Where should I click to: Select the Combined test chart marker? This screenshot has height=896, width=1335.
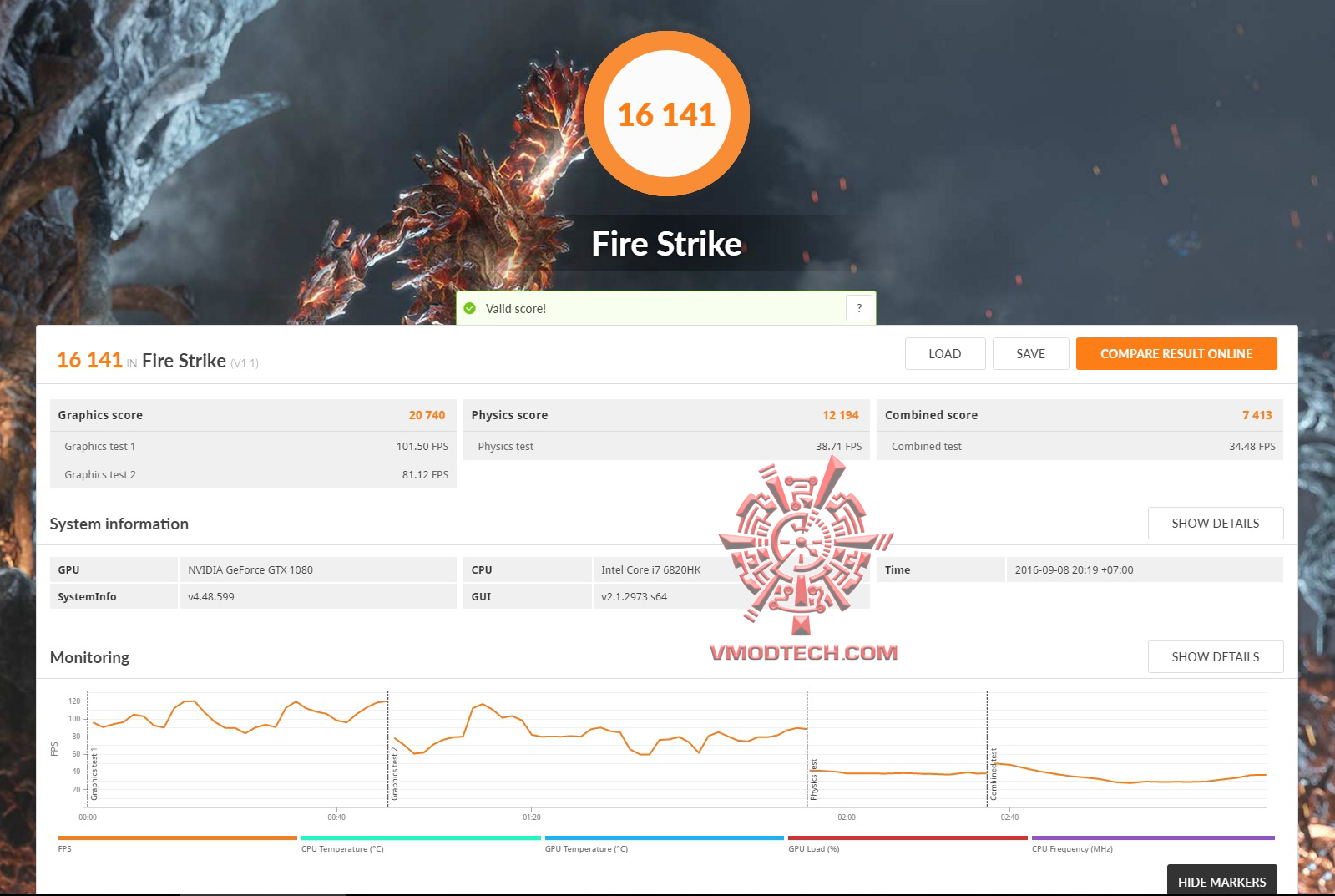pos(994,774)
